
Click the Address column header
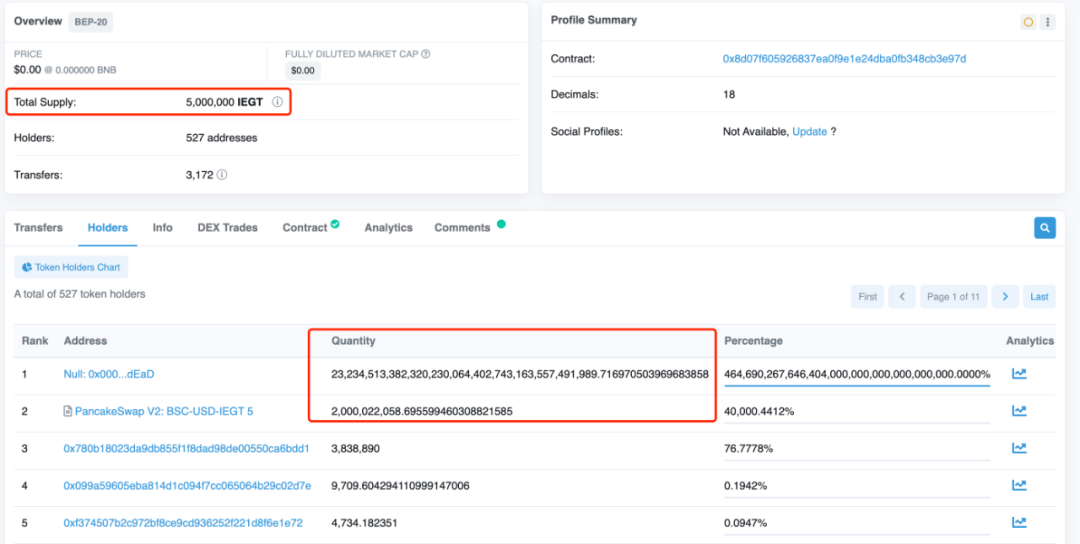[x=85, y=341]
